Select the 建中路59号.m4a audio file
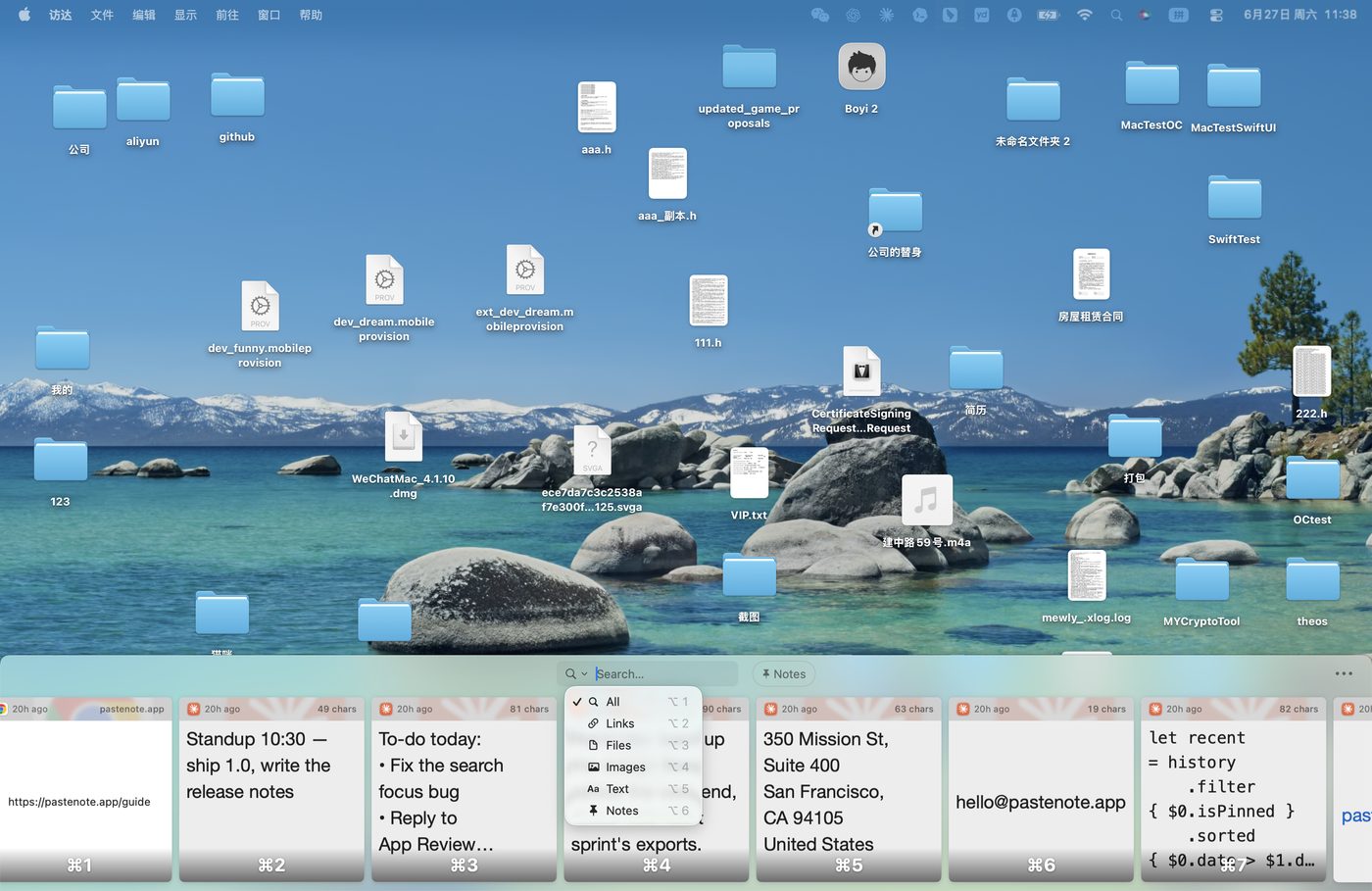 (926, 500)
